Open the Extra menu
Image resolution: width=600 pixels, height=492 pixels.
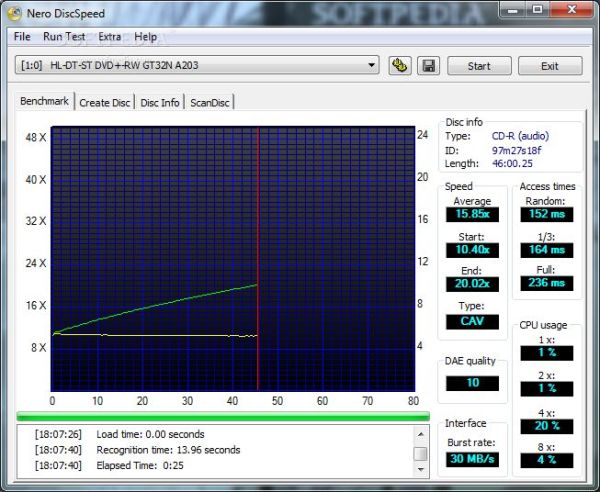coord(110,37)
